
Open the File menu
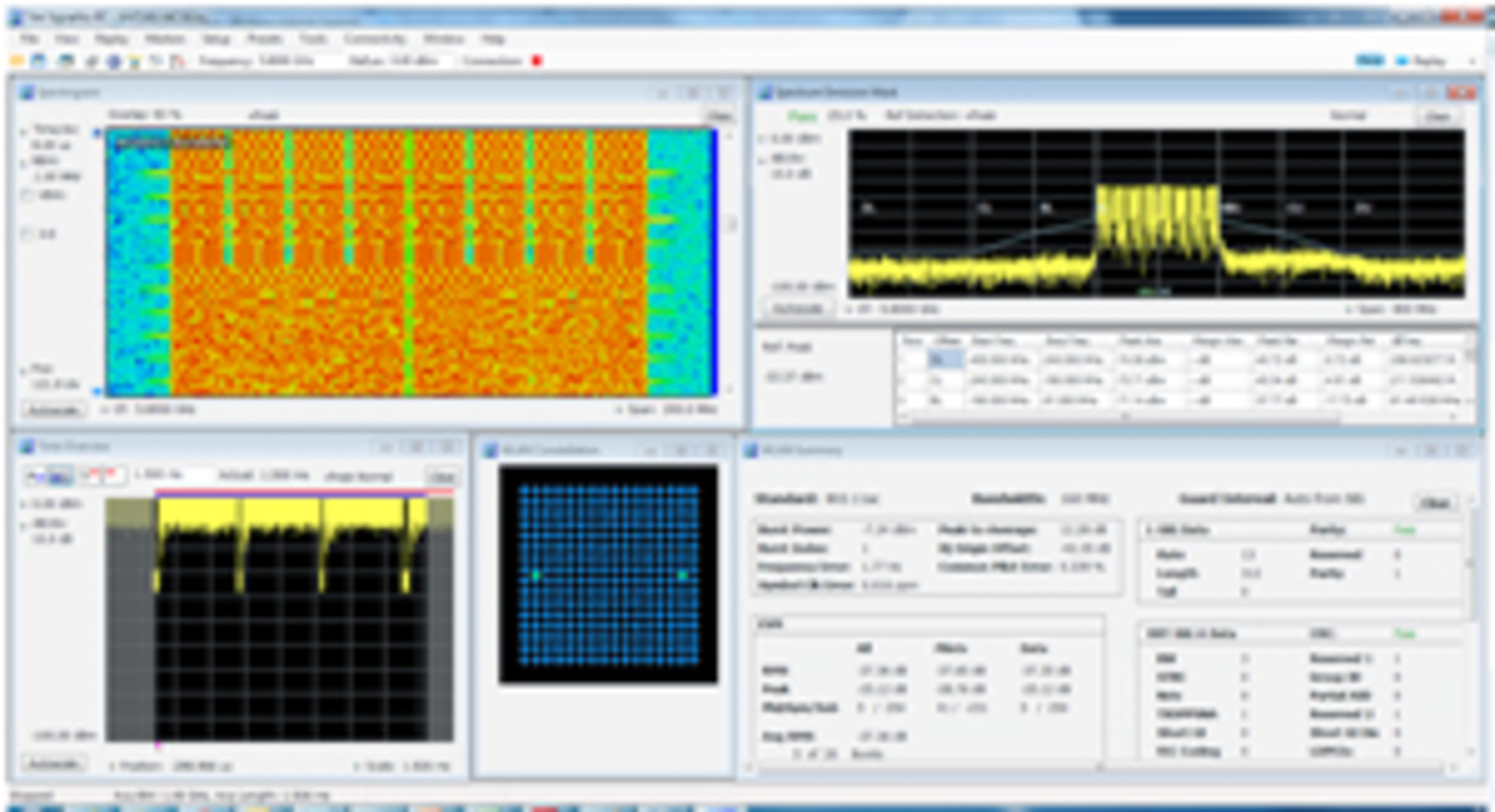click(29, 38)
